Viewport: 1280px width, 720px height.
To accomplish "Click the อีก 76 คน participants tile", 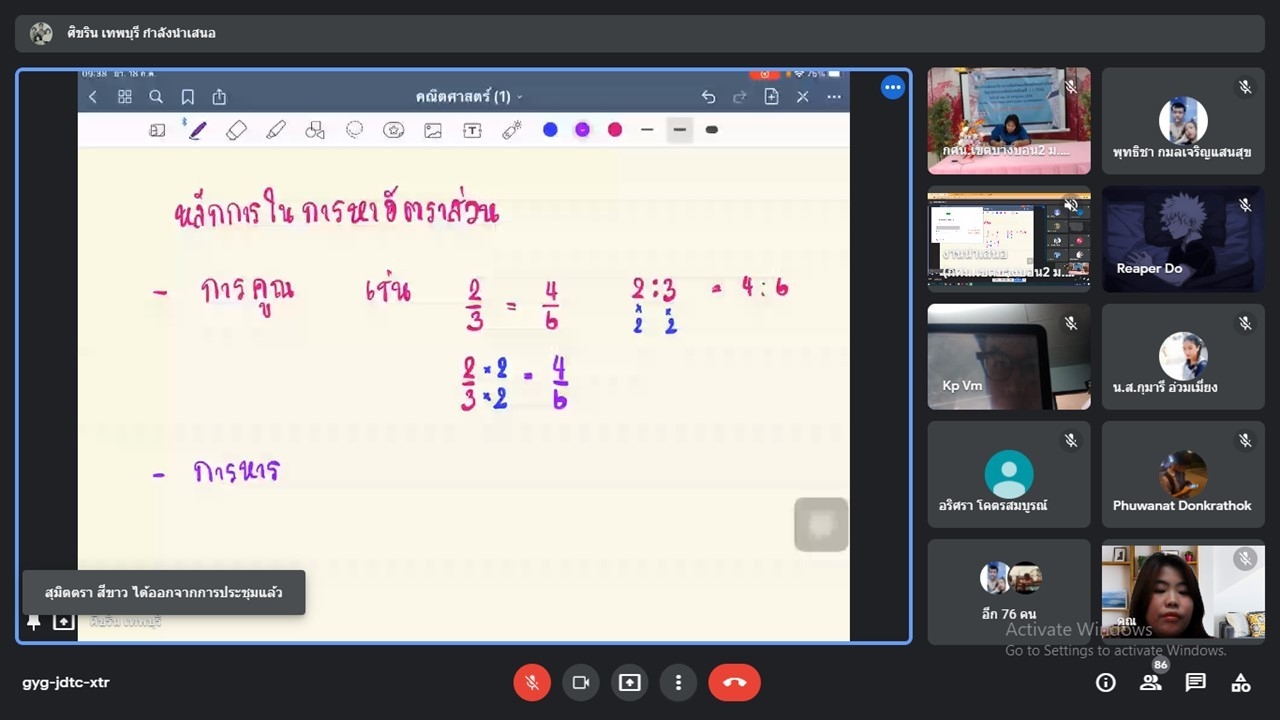I will point(1008,592).
